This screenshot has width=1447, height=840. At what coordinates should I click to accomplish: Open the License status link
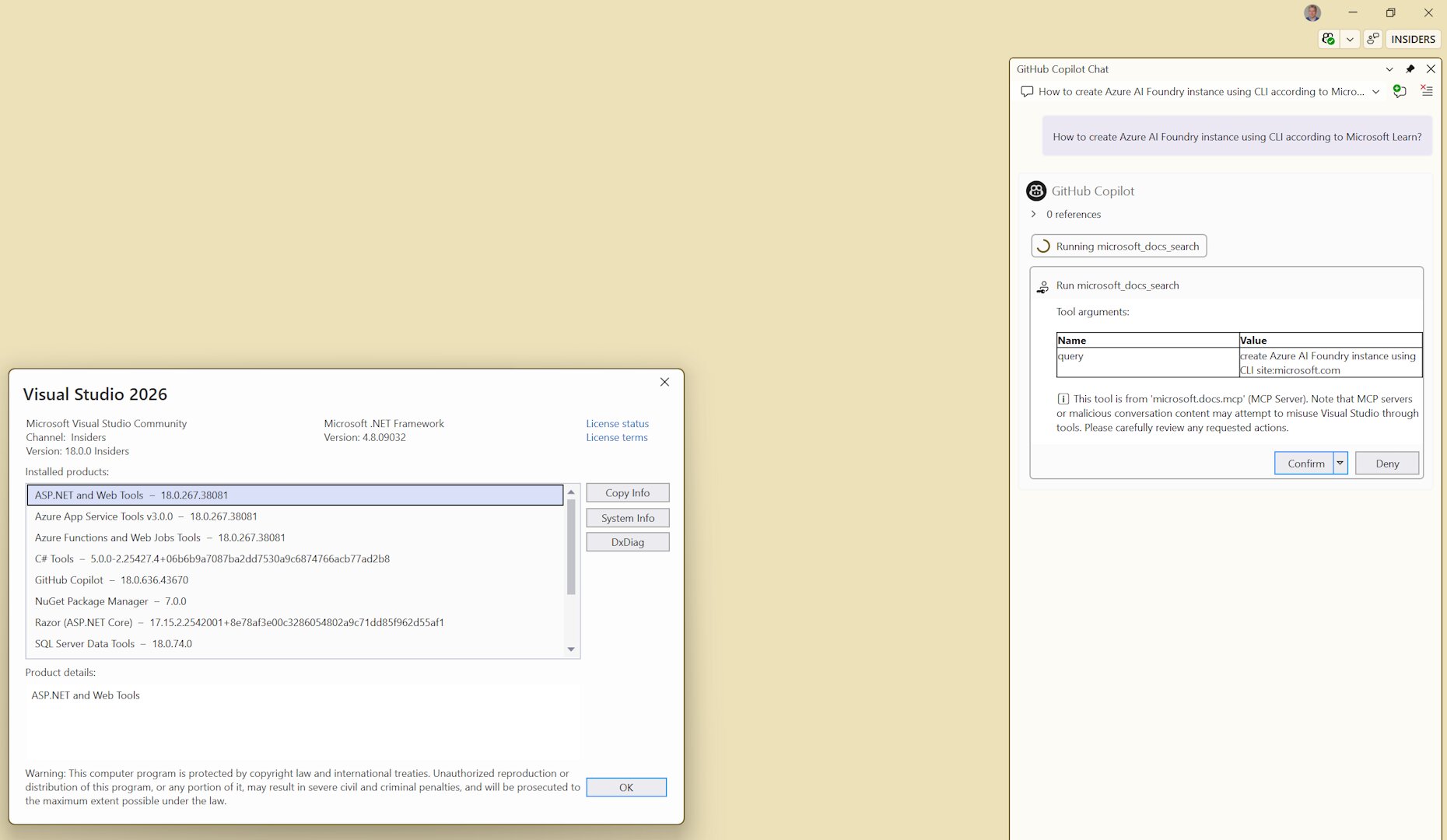pyautogui.click(x=617, y=423)
